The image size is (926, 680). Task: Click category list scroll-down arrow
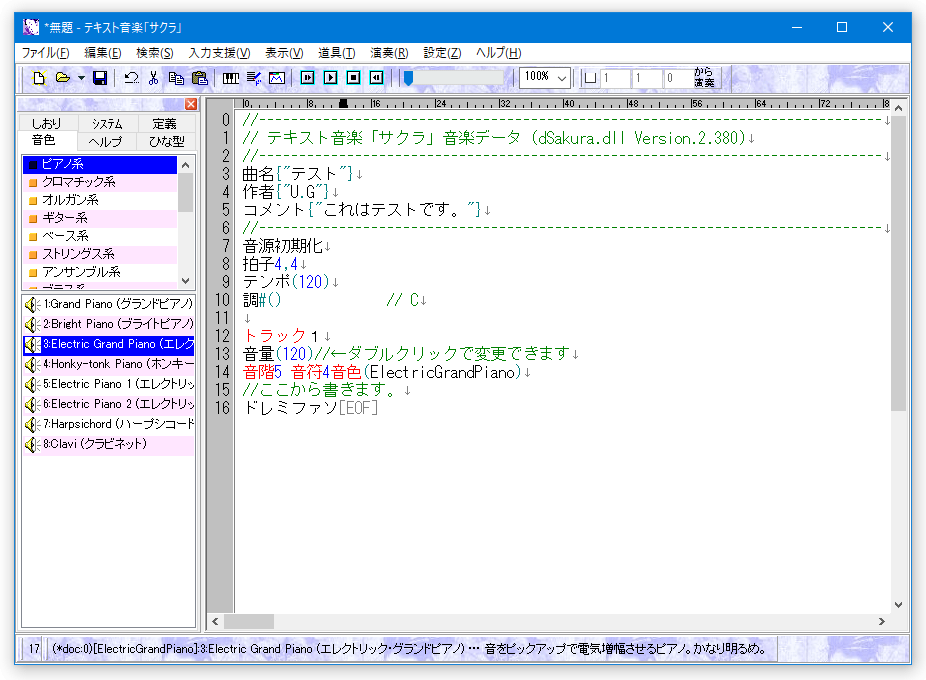[x=185, y=281]
